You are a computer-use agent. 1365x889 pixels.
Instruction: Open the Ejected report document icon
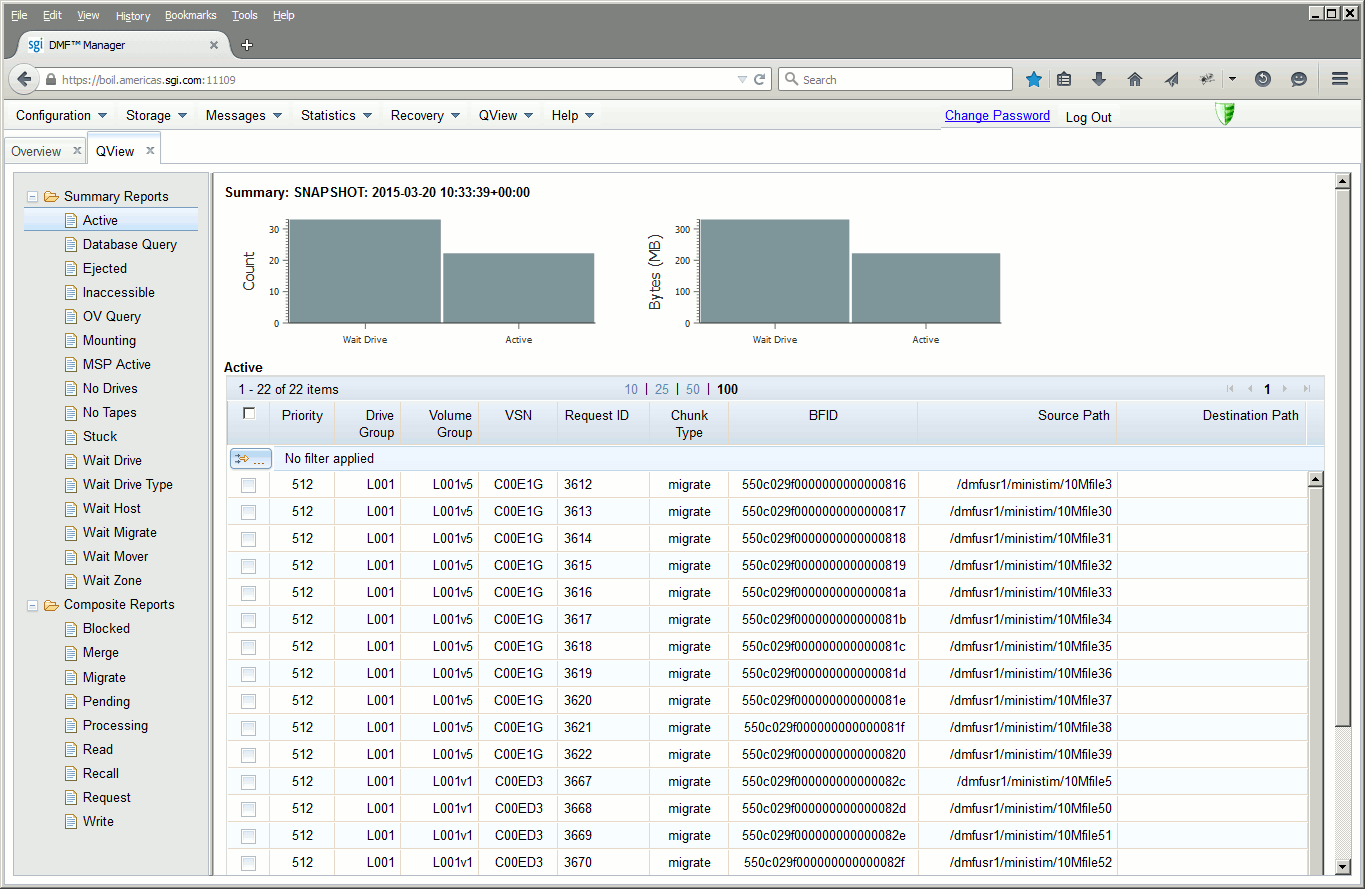coord(71,268)
